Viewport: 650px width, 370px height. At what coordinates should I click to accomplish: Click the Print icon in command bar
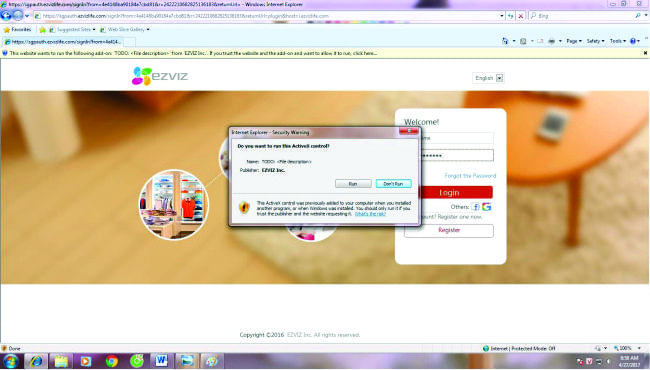coord(551,41)
